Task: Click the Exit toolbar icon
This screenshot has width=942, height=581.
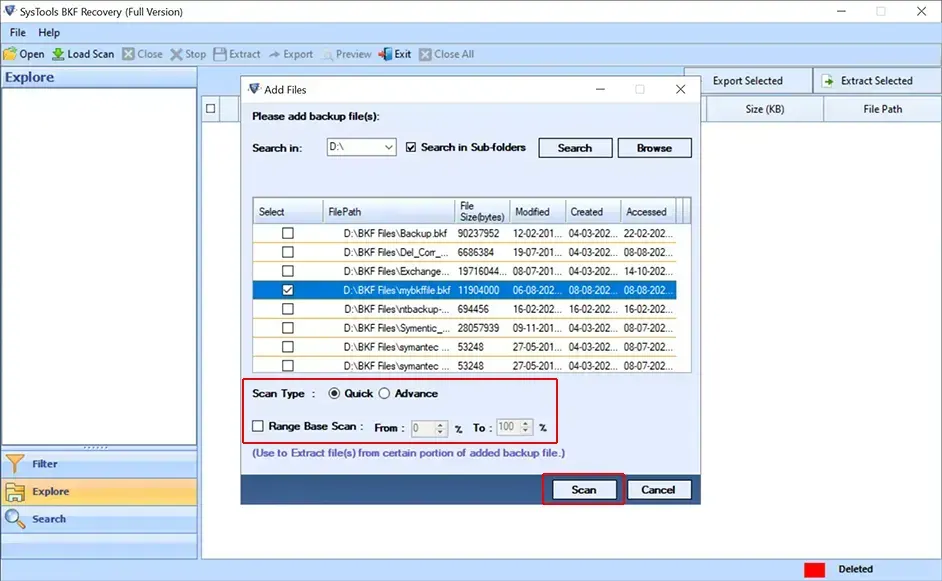Action: tap(384, 54)
